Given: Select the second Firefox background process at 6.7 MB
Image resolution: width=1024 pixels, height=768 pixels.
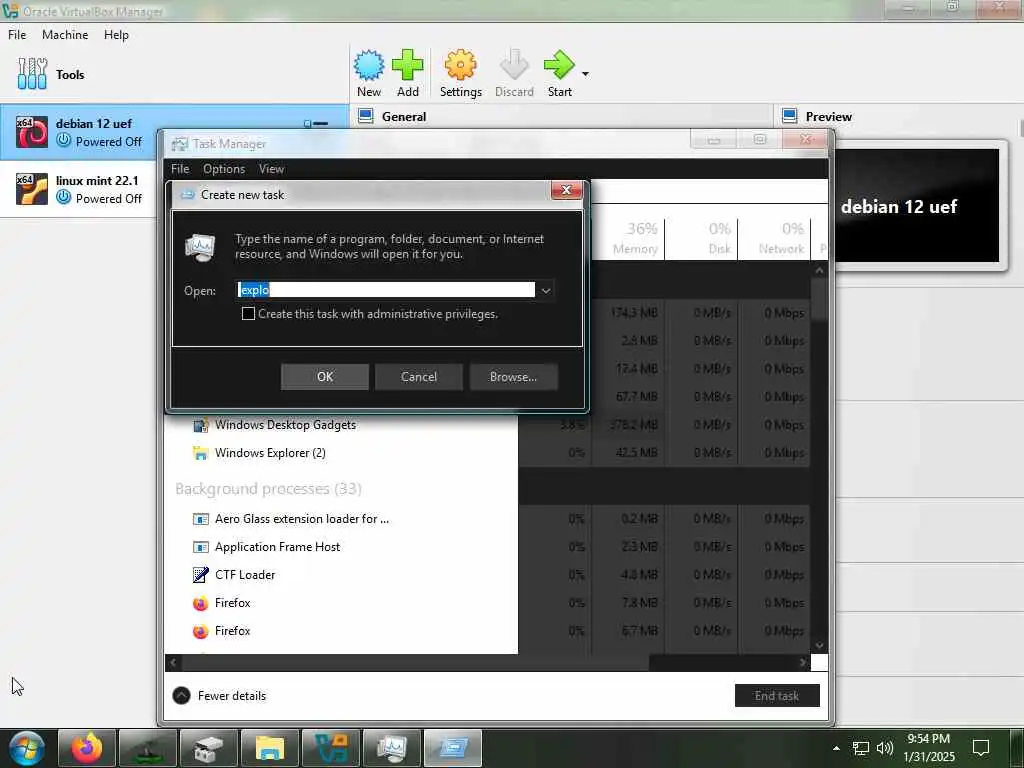Looking at the screenshot, I should (x=487, y=631).
